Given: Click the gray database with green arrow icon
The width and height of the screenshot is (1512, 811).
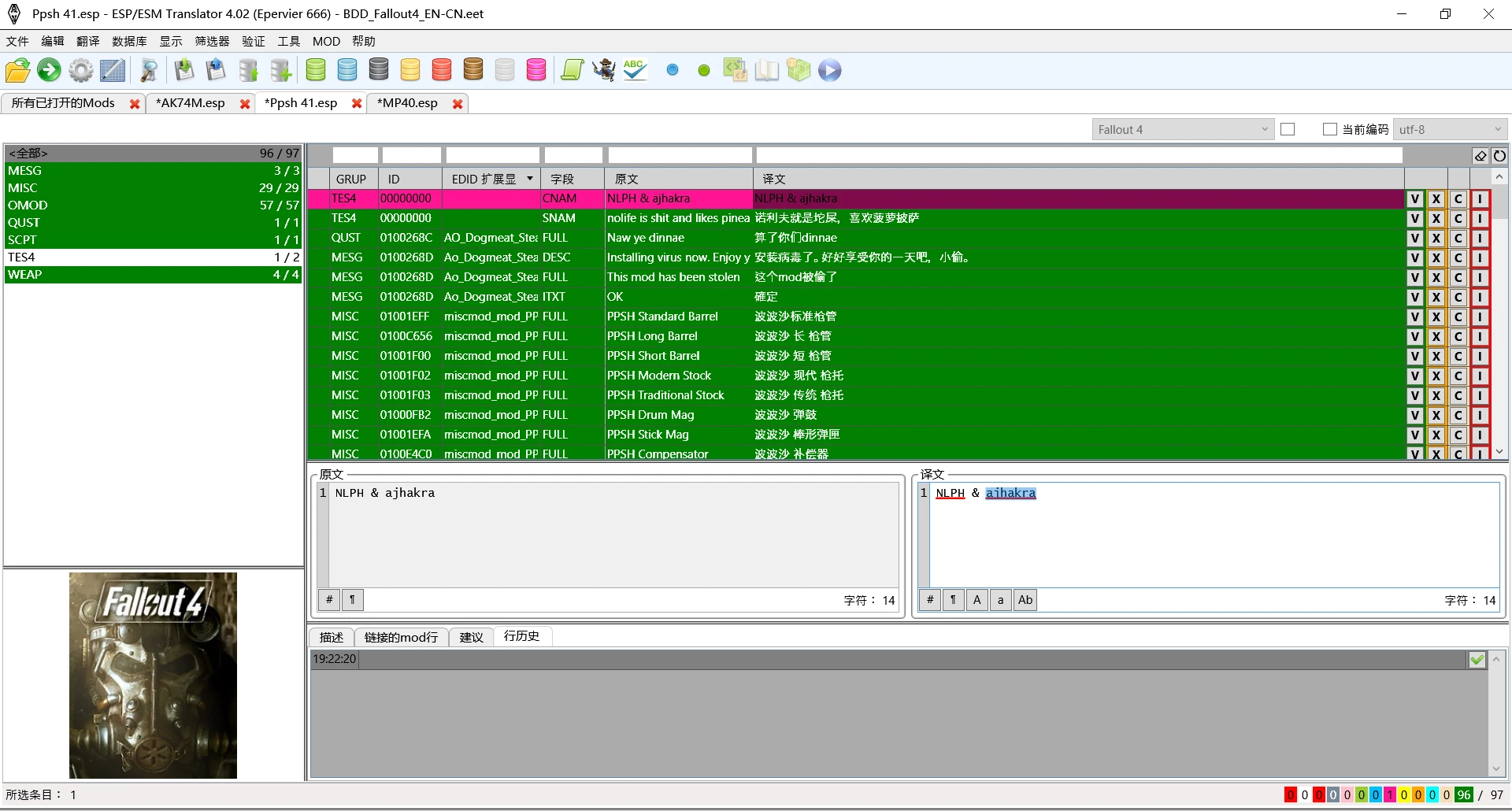Looking at the screenshot, I should click(x=249, y=70).
